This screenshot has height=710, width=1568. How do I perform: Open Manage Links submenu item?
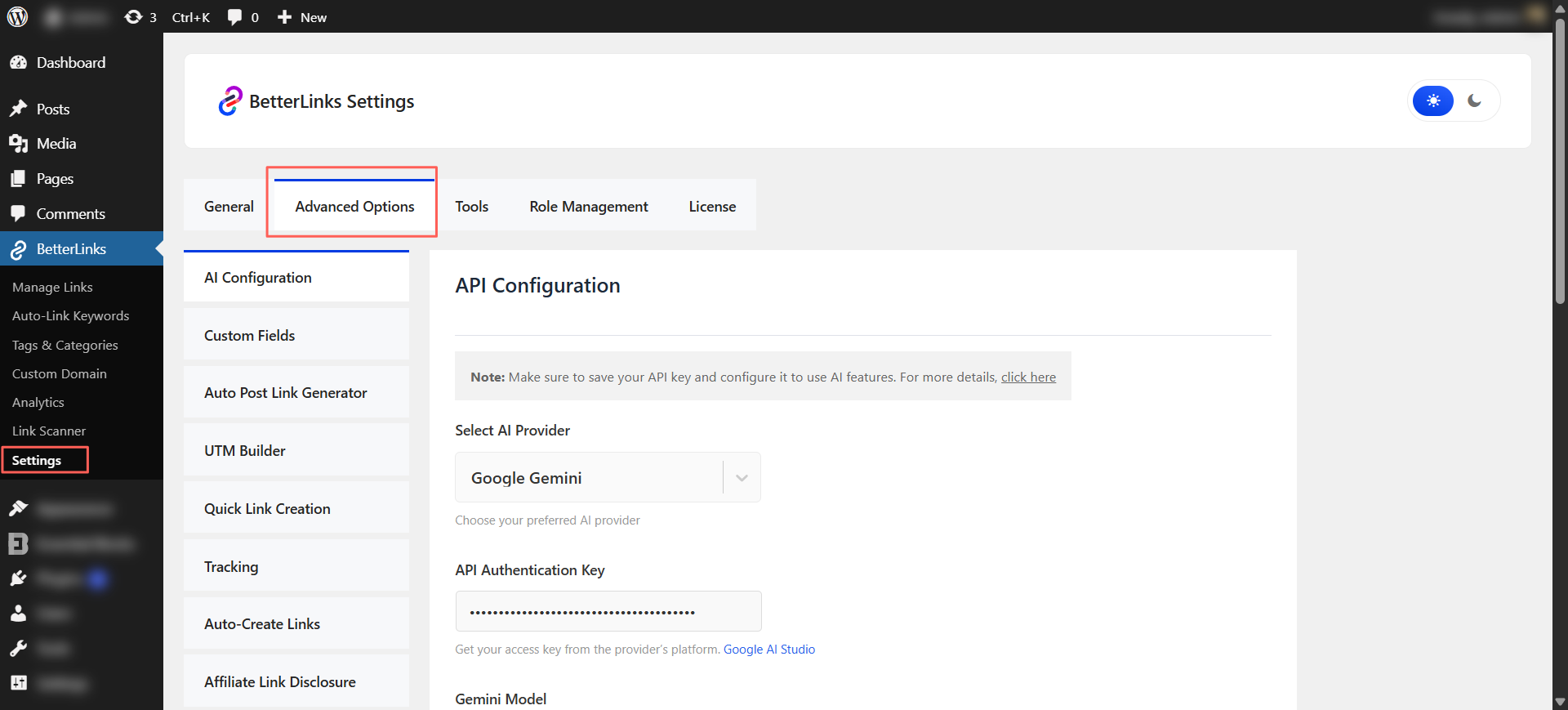pos(52,288)
